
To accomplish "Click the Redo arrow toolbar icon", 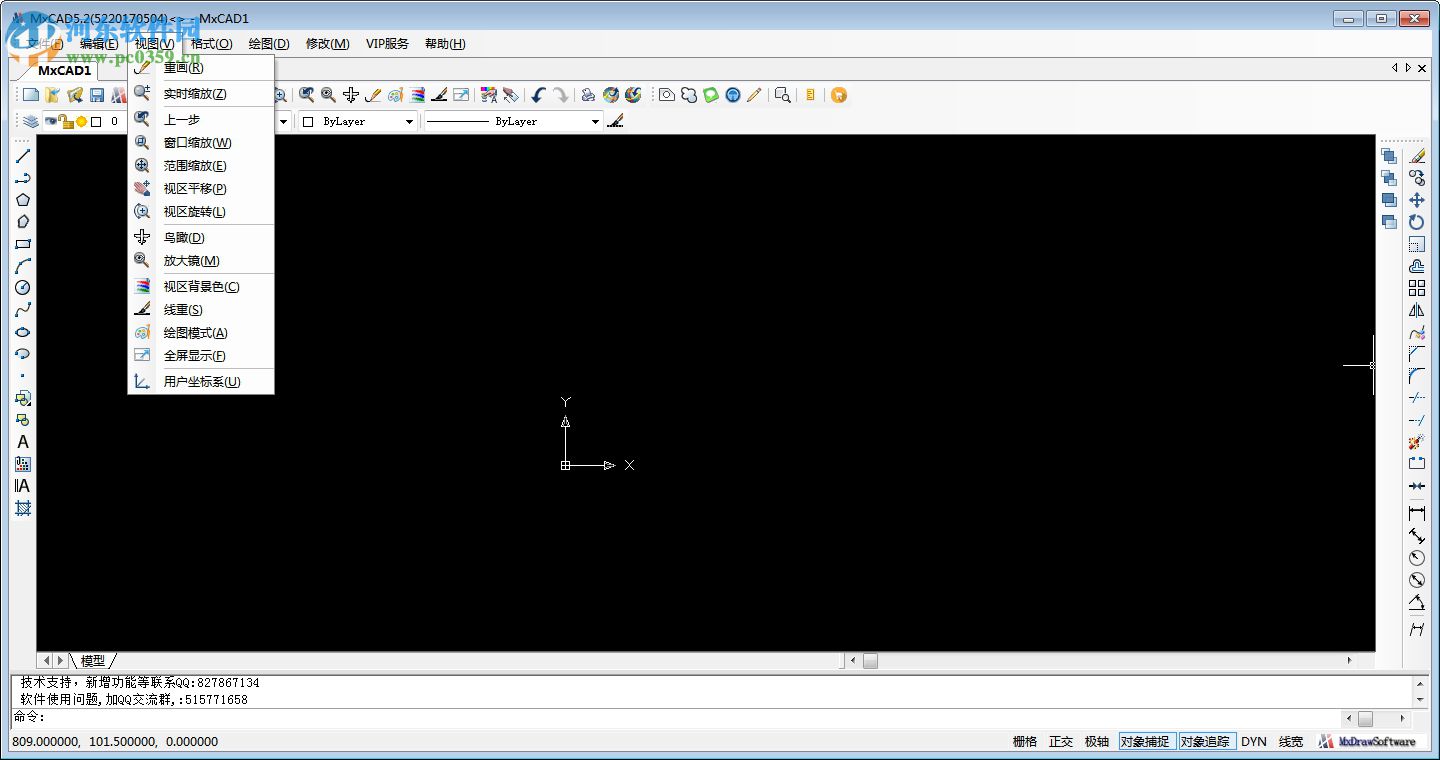I will click(x=560, y=95).
